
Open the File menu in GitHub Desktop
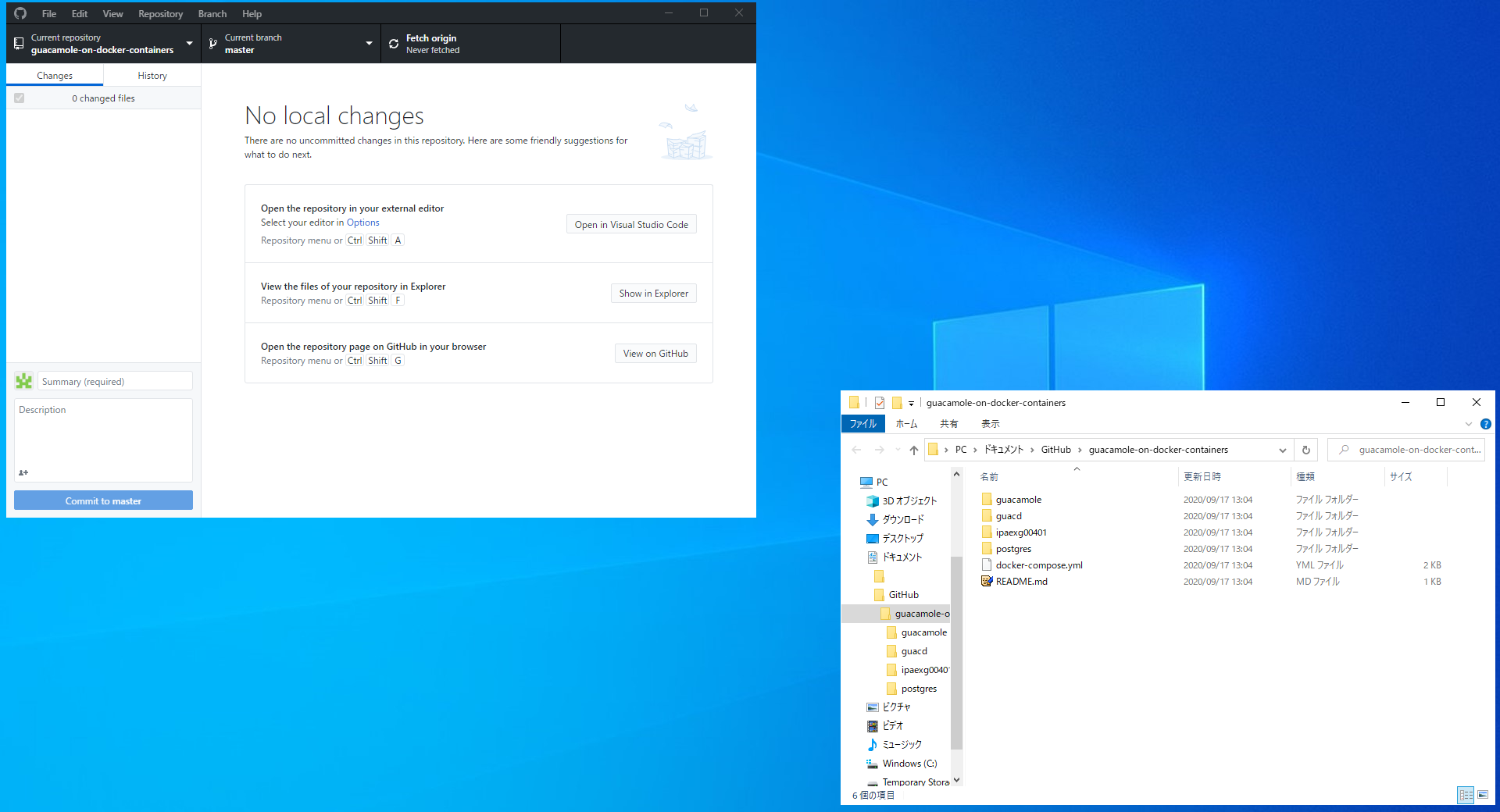click(x=49, y=13)
